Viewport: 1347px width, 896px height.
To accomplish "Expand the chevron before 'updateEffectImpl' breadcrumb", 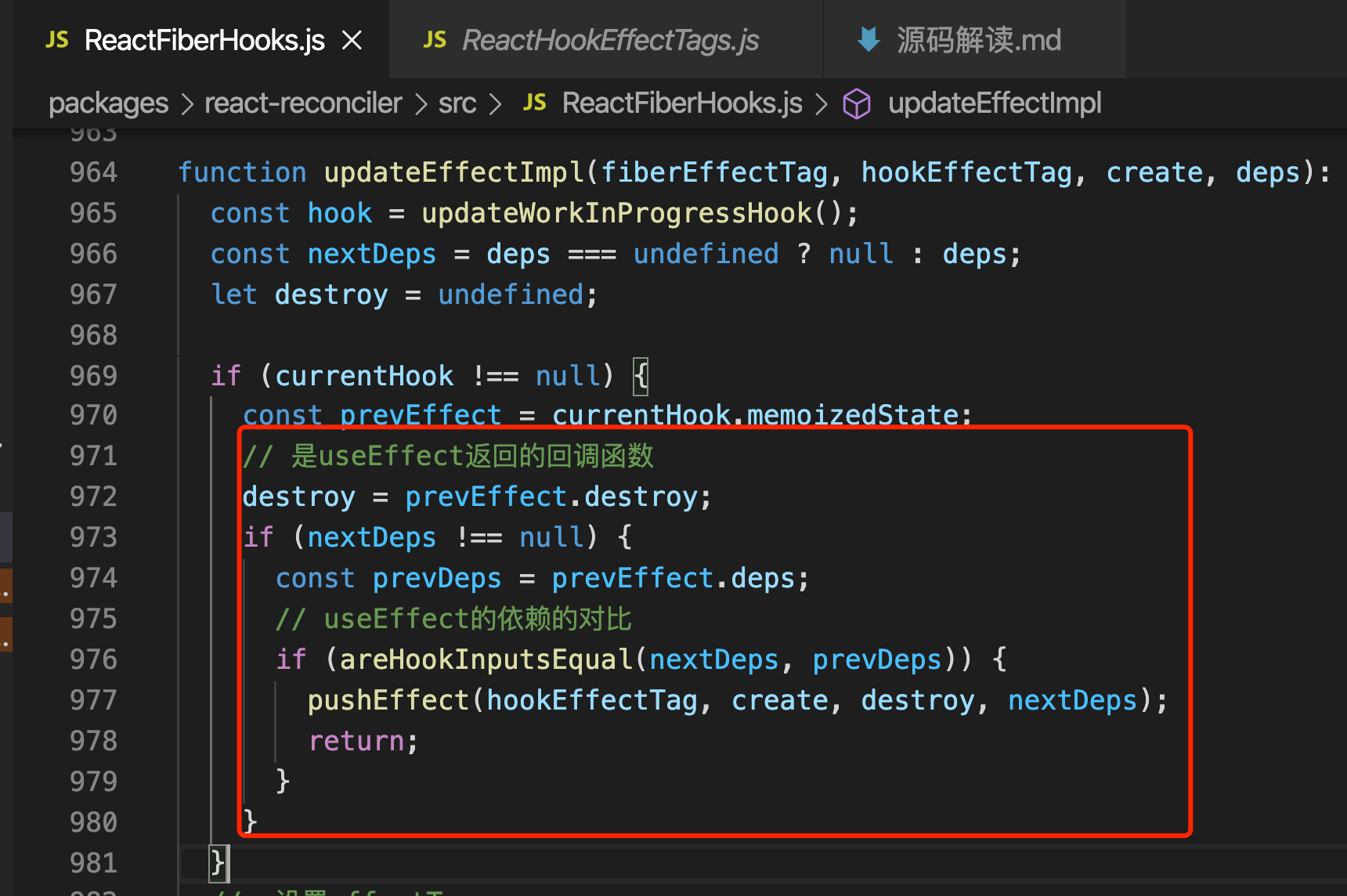I will tap(822, 104).
